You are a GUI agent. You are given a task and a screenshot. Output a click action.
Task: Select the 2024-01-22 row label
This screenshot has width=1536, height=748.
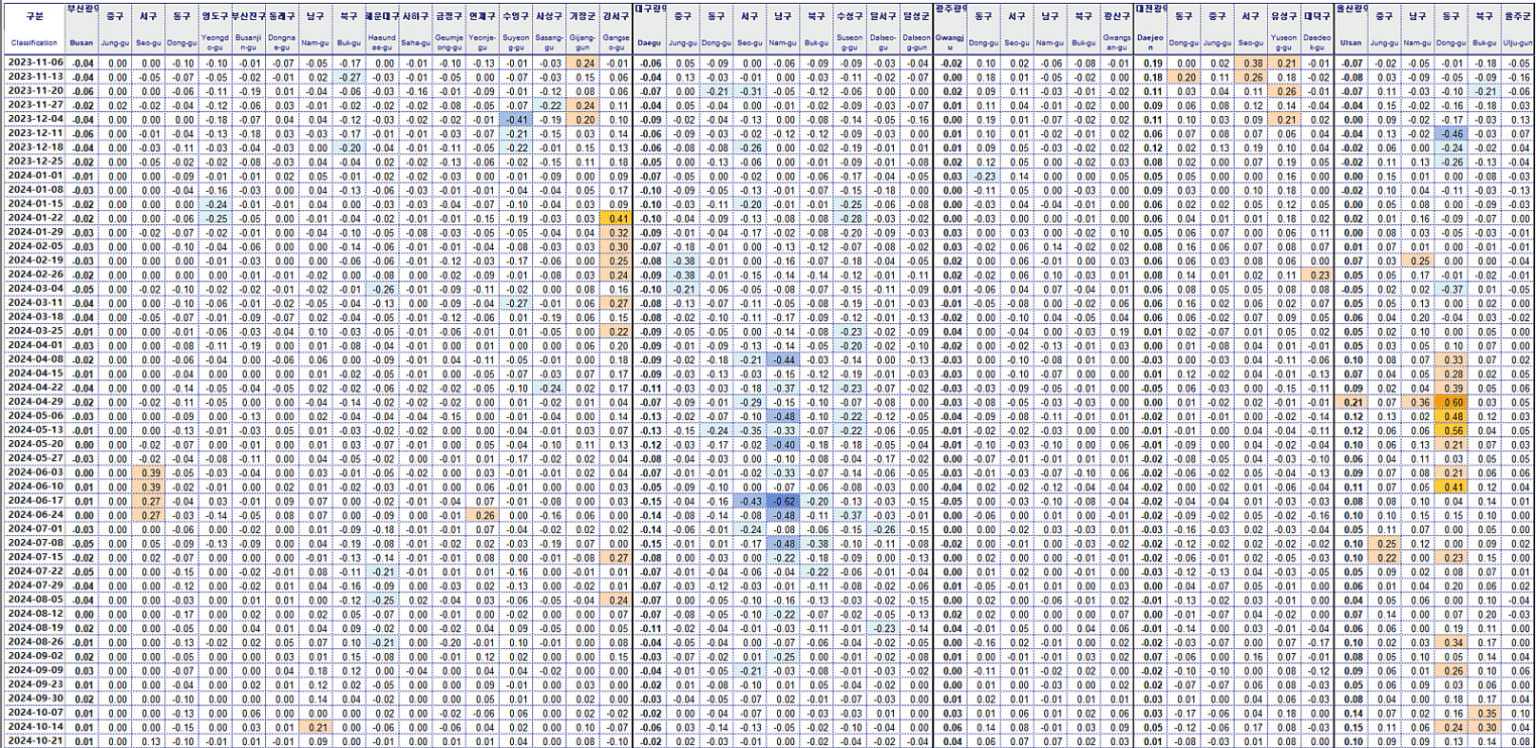click(x=32, y=217)
